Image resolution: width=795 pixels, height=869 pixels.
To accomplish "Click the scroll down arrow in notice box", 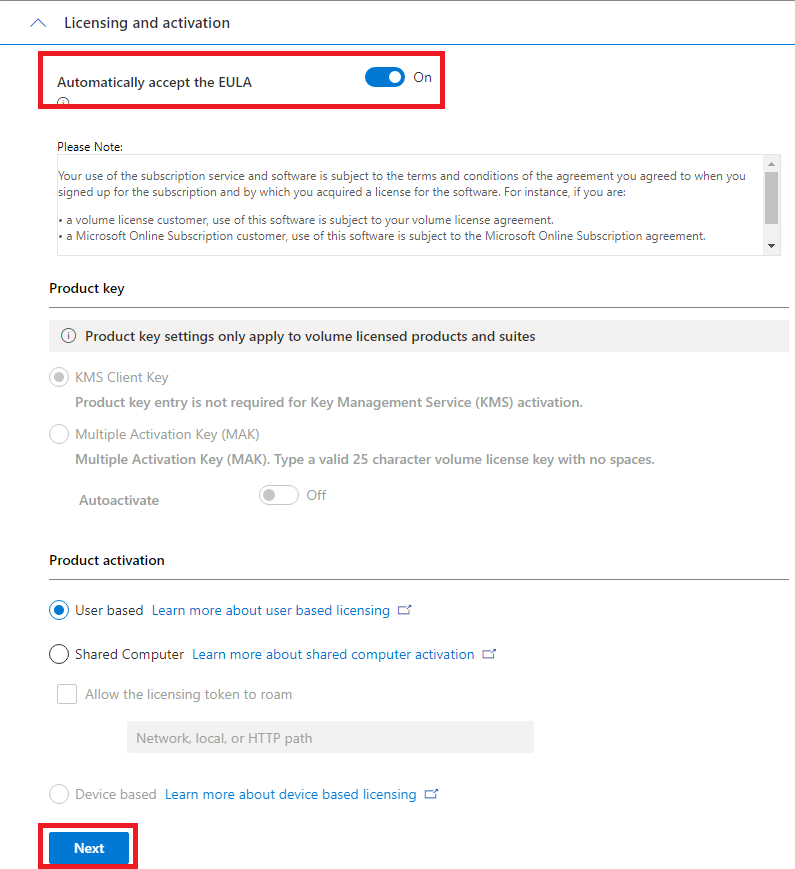I will [x=771, y=245].
